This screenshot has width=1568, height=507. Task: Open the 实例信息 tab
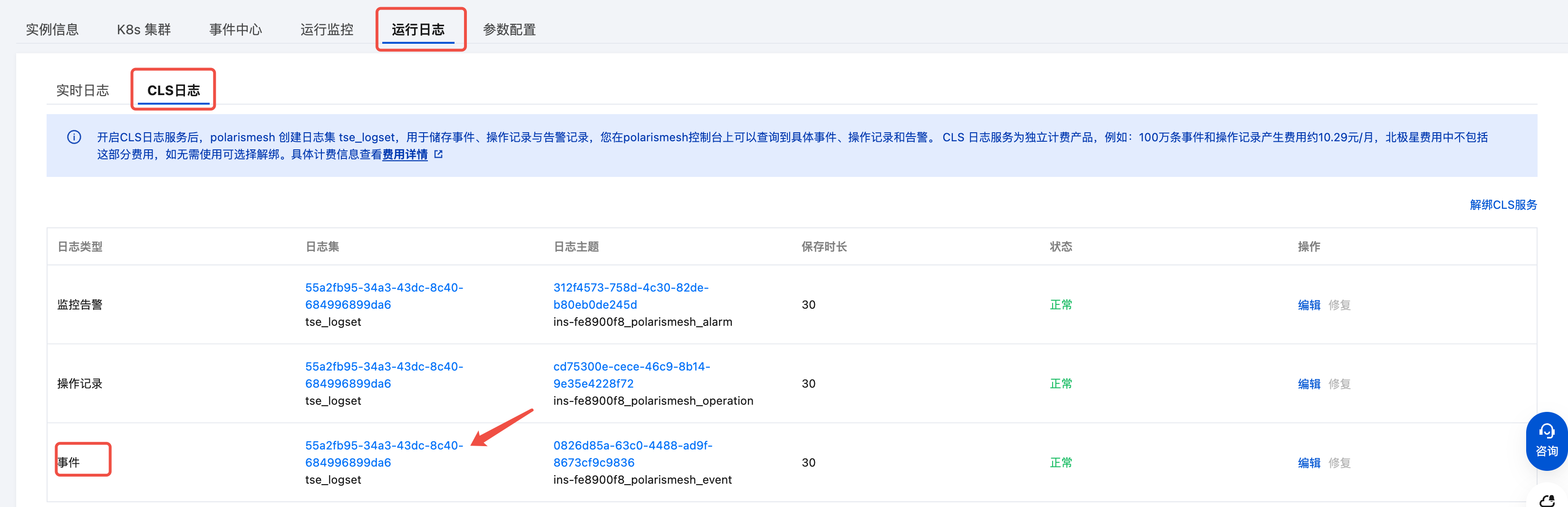click(x=52, y=29)
